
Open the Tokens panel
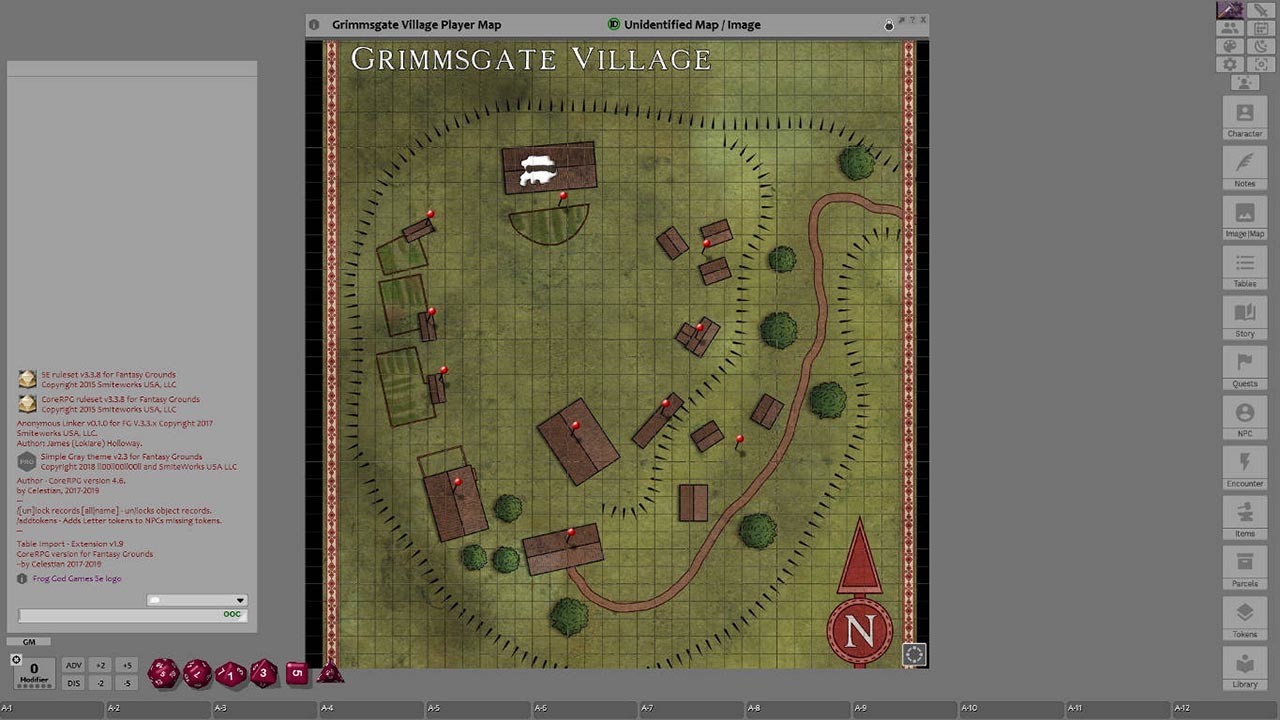coord(1244,618)
